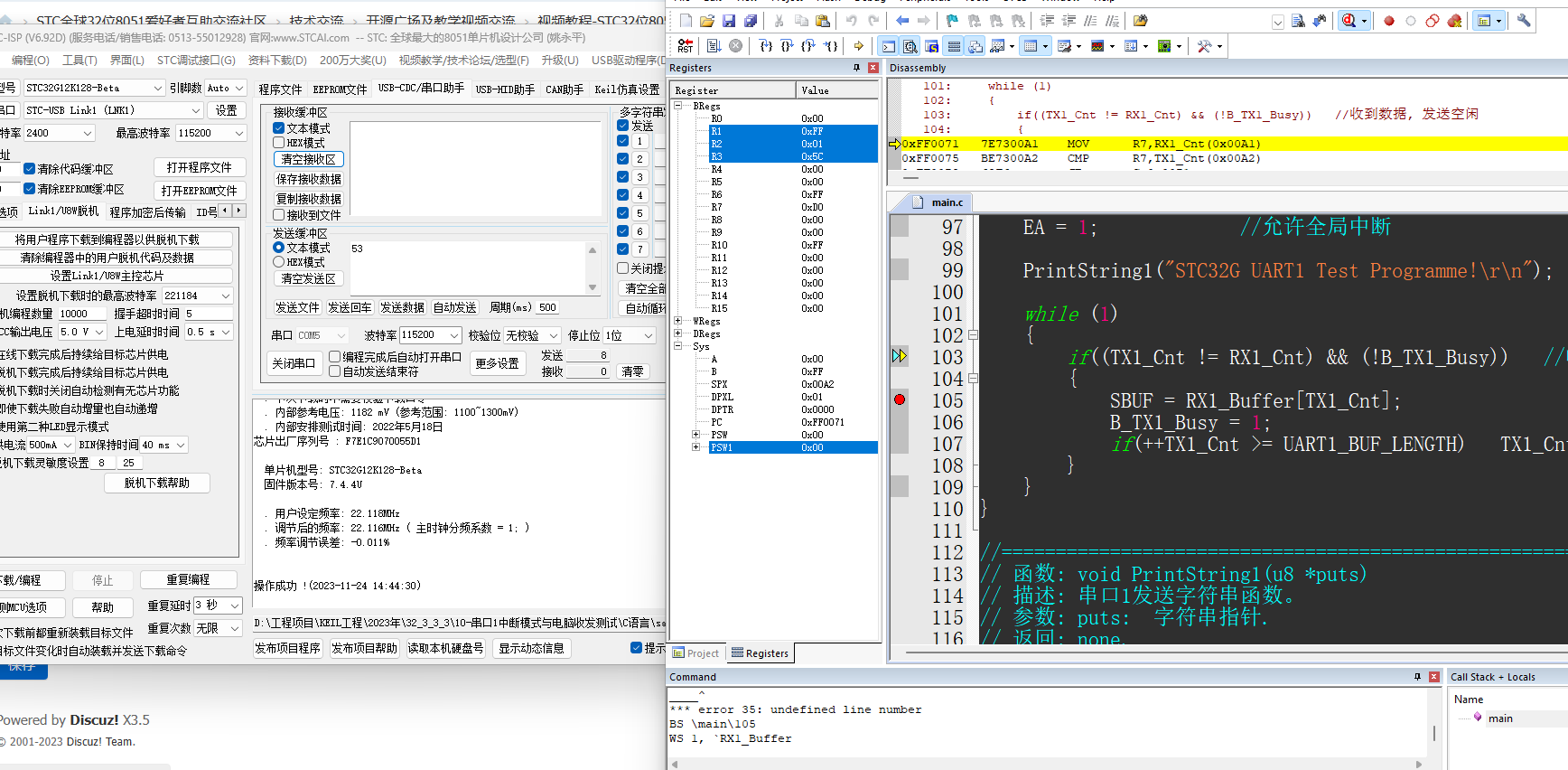Viewport: 1568px width, 770px height.
Task: Click the New file icon in Keil toolbar
Action: (x=686, y=21)
